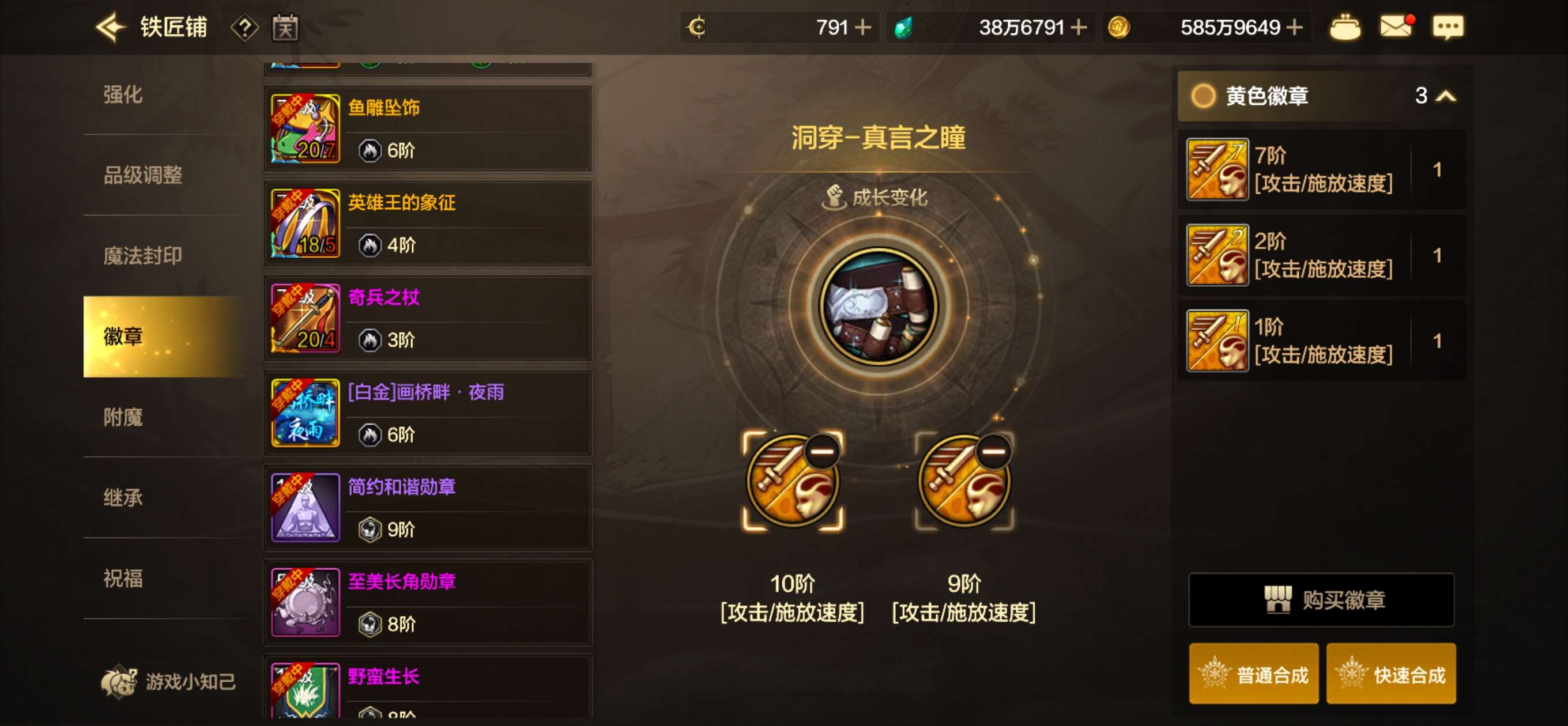The image size is (1568, 726).
Task: Open the mail envelope icon
Action: [x=1396, y=27]
